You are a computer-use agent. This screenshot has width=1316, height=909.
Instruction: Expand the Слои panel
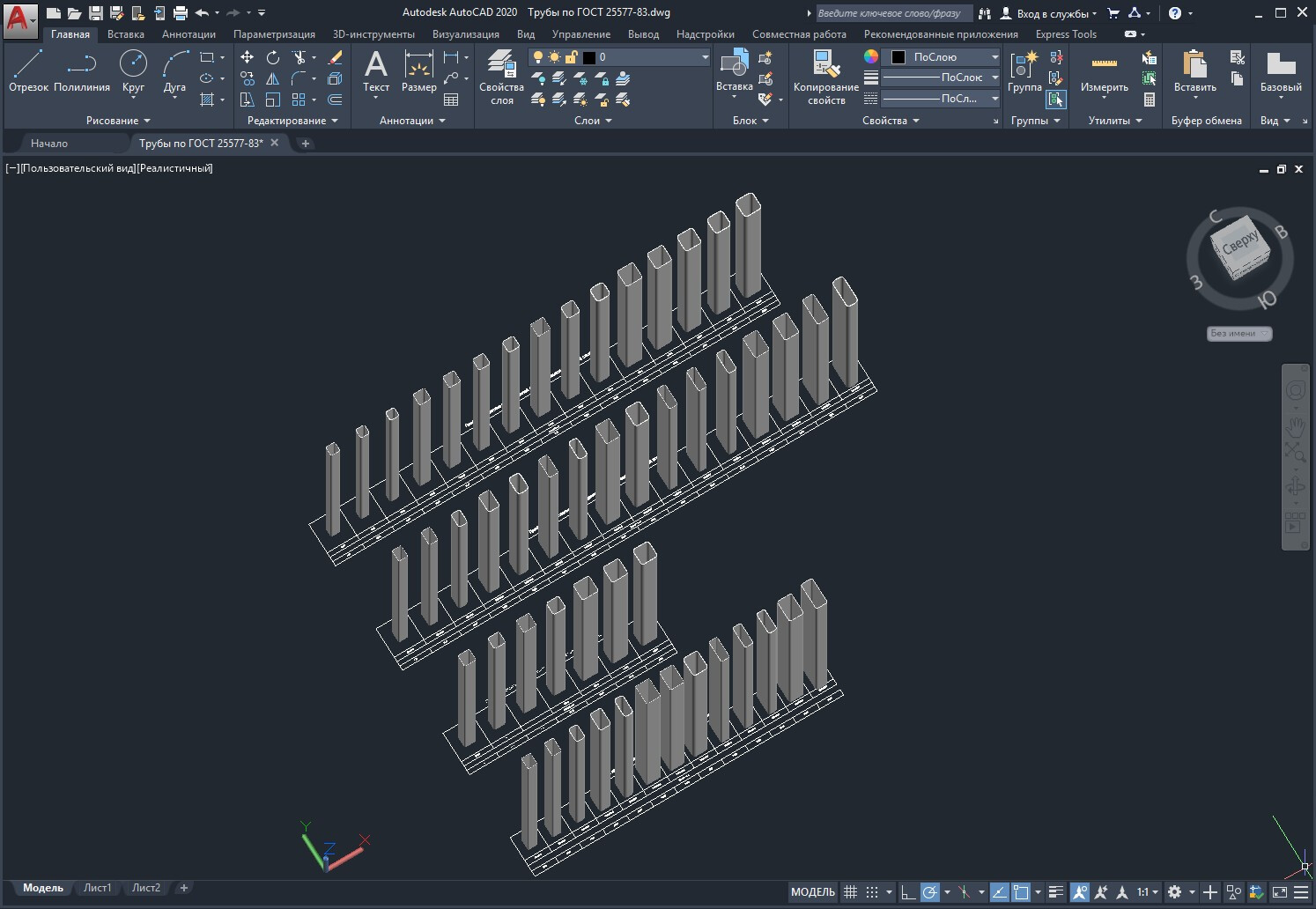click(593, 121)
